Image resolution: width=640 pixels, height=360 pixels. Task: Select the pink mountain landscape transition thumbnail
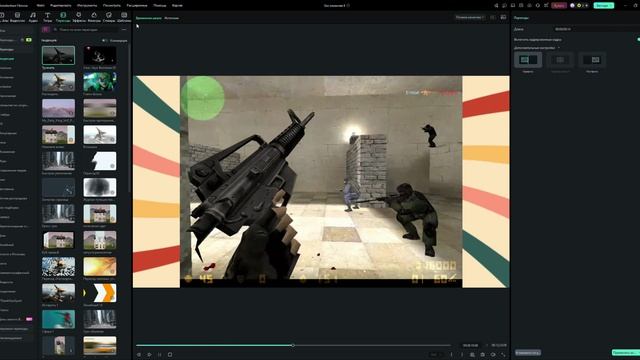click(58, 108)
